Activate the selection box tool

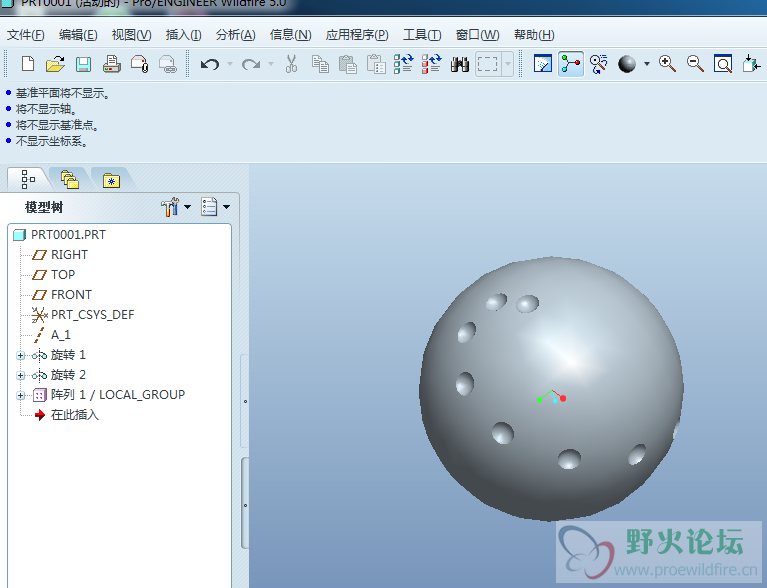click(488, 64)
